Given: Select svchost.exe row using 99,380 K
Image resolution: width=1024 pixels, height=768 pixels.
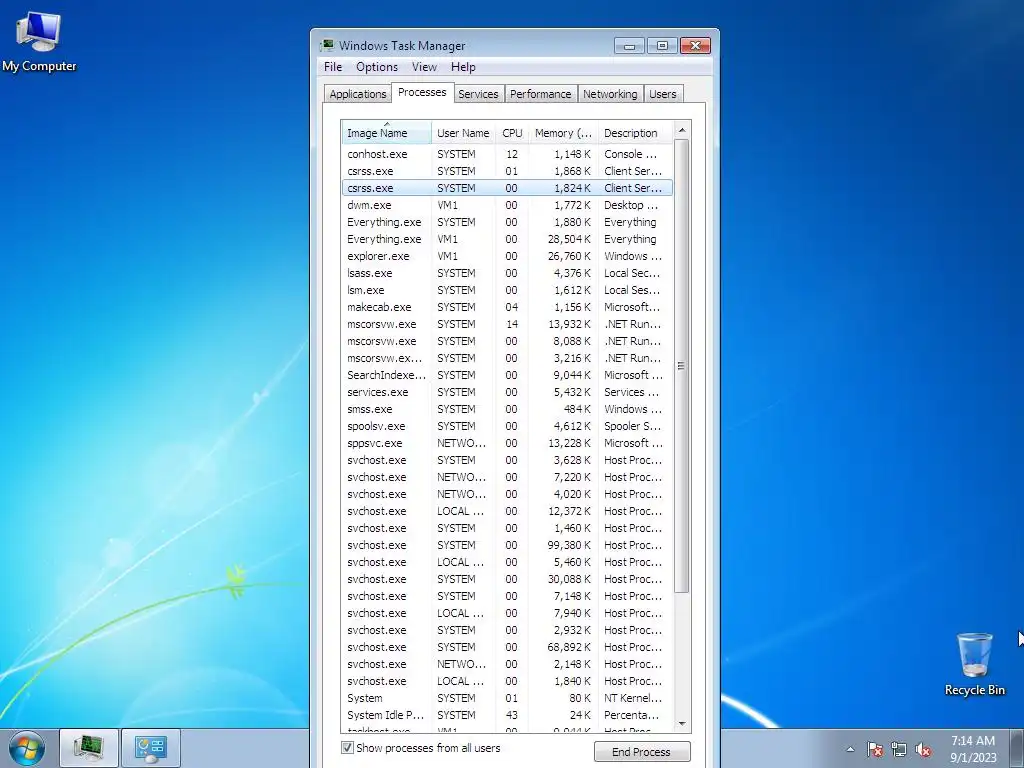Looking at the screenshot, I should [x=507, y=545].
